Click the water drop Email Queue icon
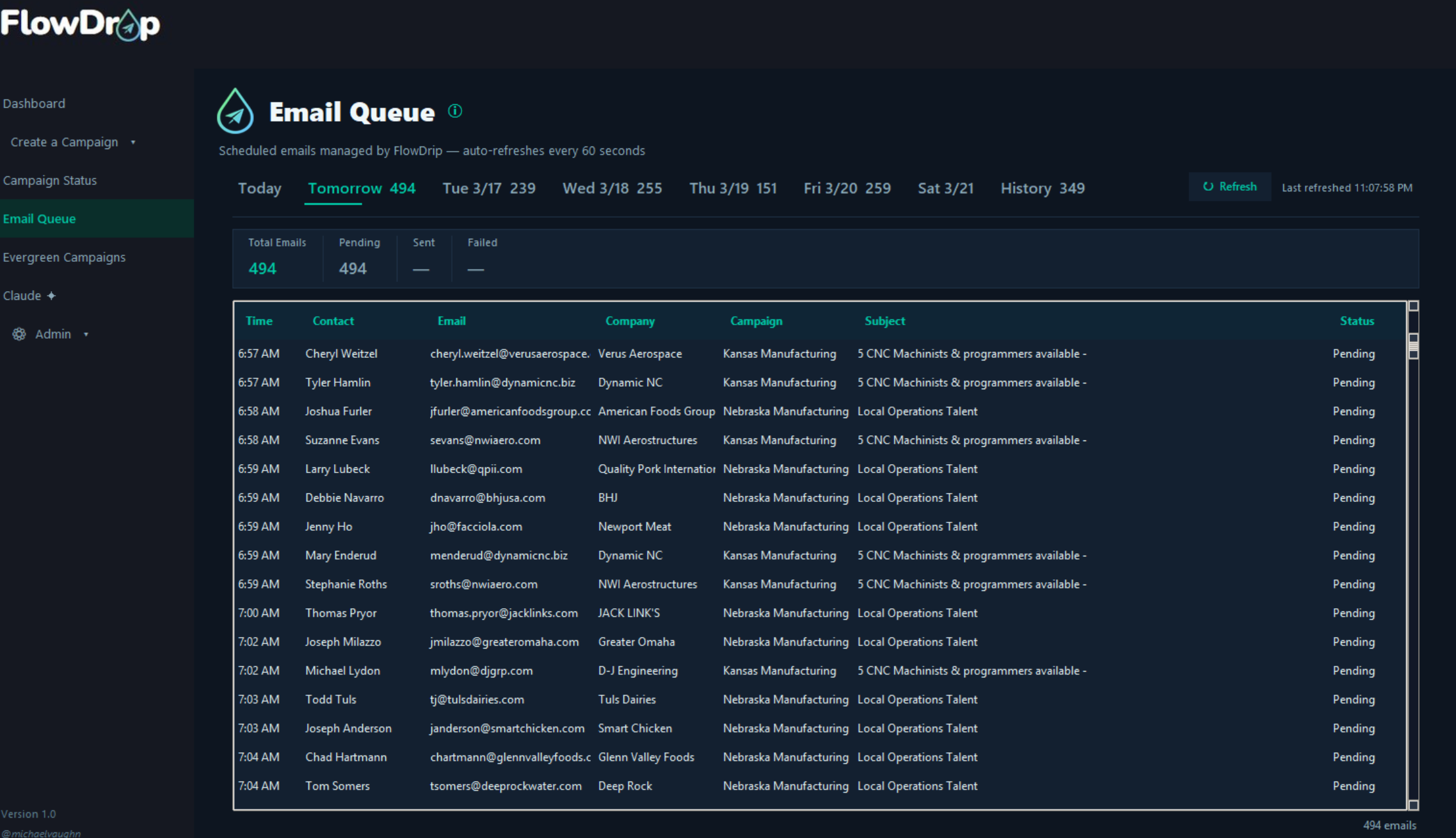 236,111
